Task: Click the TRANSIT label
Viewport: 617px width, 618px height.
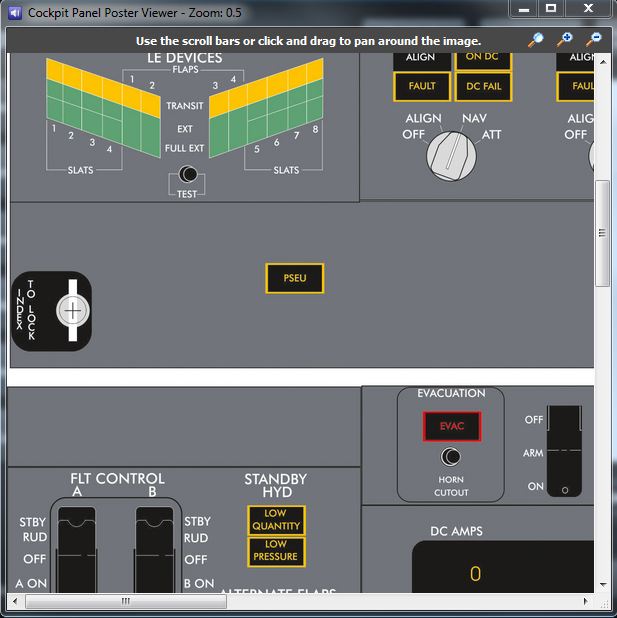Action: pos(185,106)
